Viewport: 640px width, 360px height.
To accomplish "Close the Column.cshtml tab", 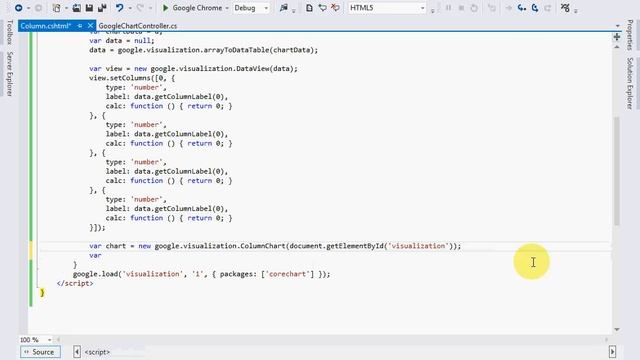I will coord(90,26).
